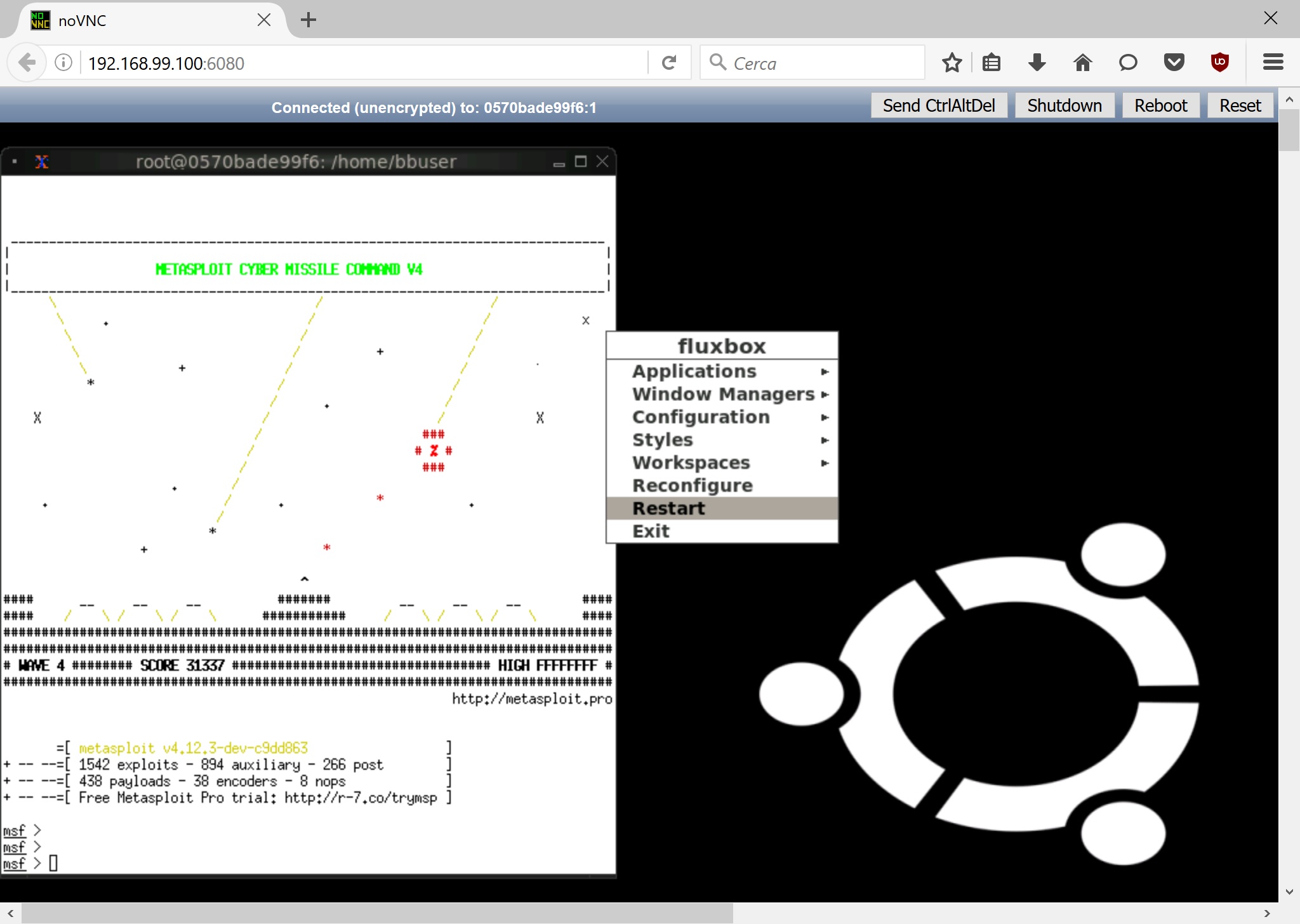Viewport: 1300px width, 924px height.
Task: Click the 'WAVE 4' text in terminal
Action: point(41,665)
